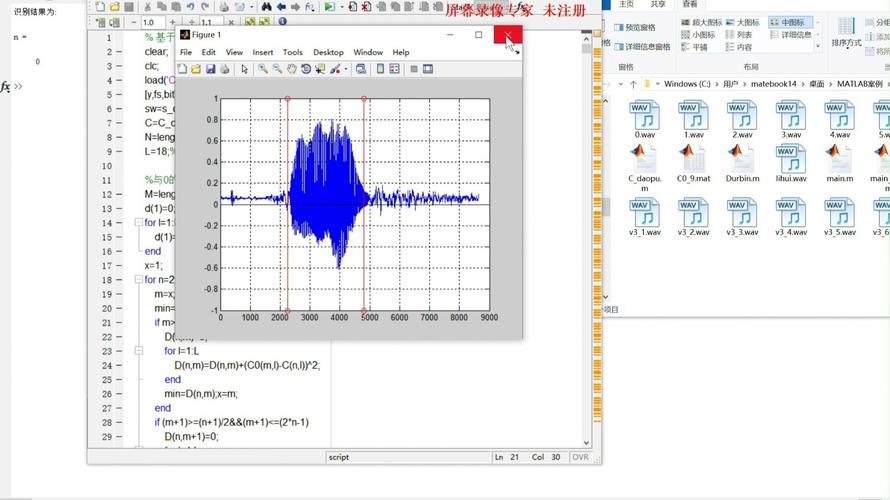The width and height of the screenshot is (890, 500).
Task: Click the editor's Back navigation arrow
Action: pyautogui.click(x=281, y=7)
